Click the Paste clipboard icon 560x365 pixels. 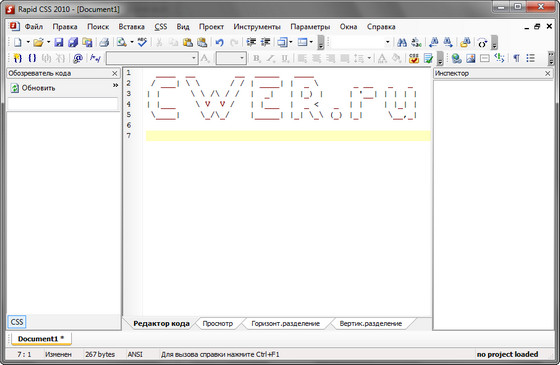pyautogui.click(x=188, y=42)
